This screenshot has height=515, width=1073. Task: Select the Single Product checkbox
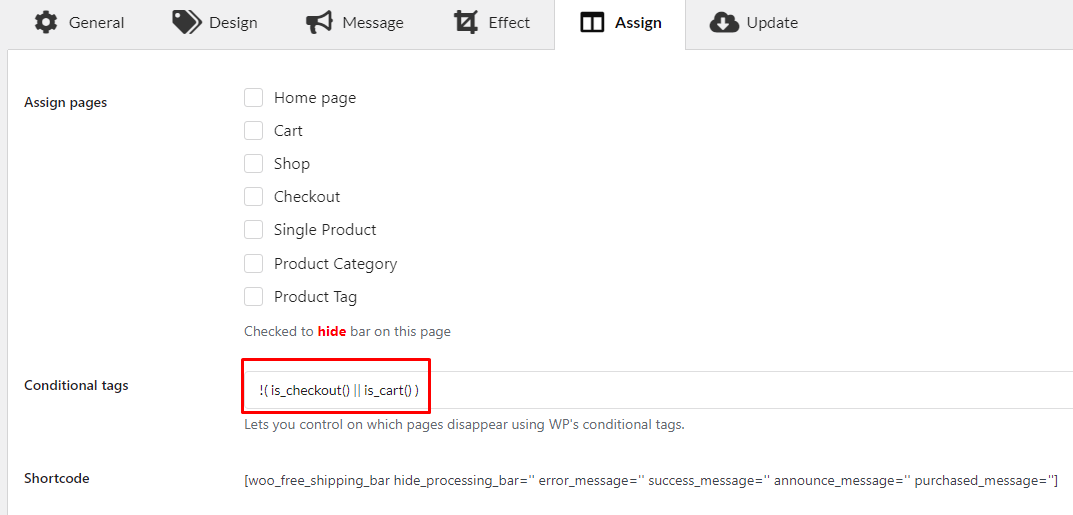tap(254, 230)
